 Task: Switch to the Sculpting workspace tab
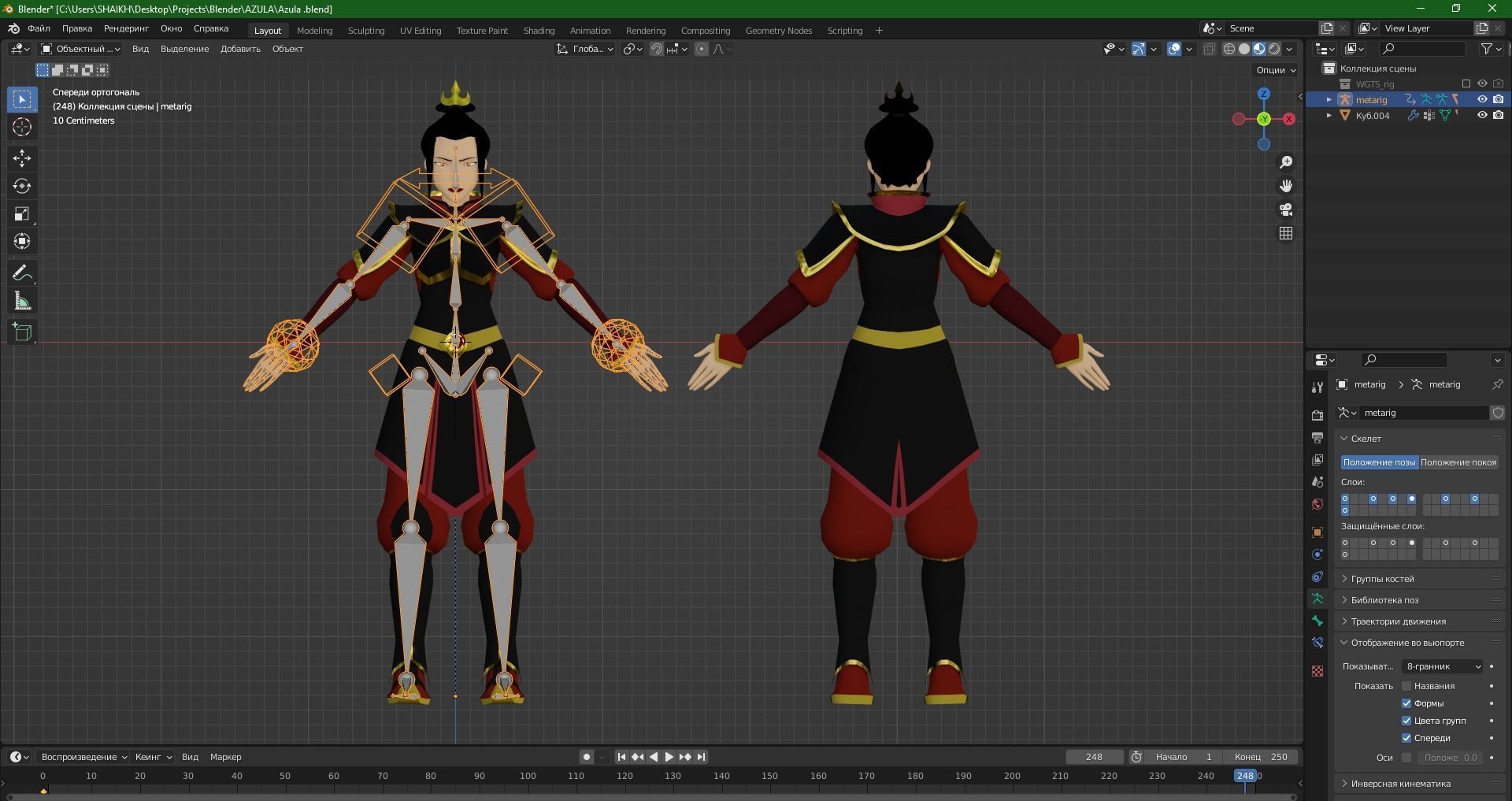366,31
